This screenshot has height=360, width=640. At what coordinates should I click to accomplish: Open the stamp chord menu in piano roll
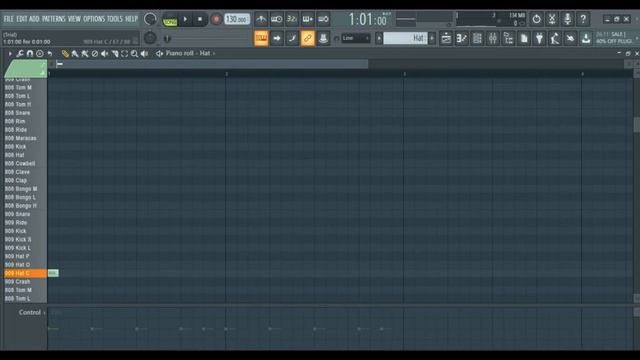point(40,53)
